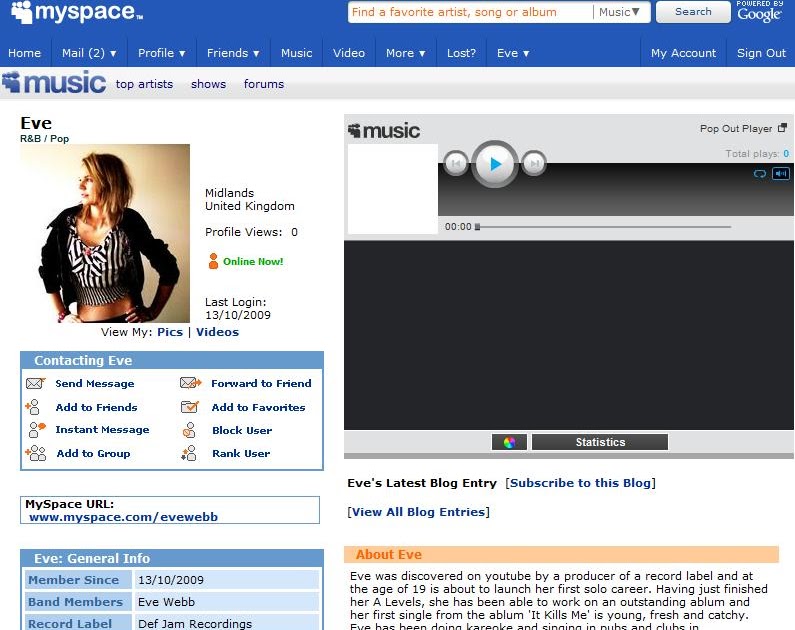
Task: Click the Lost? navigation item
Action: click(x=461, y=53)
